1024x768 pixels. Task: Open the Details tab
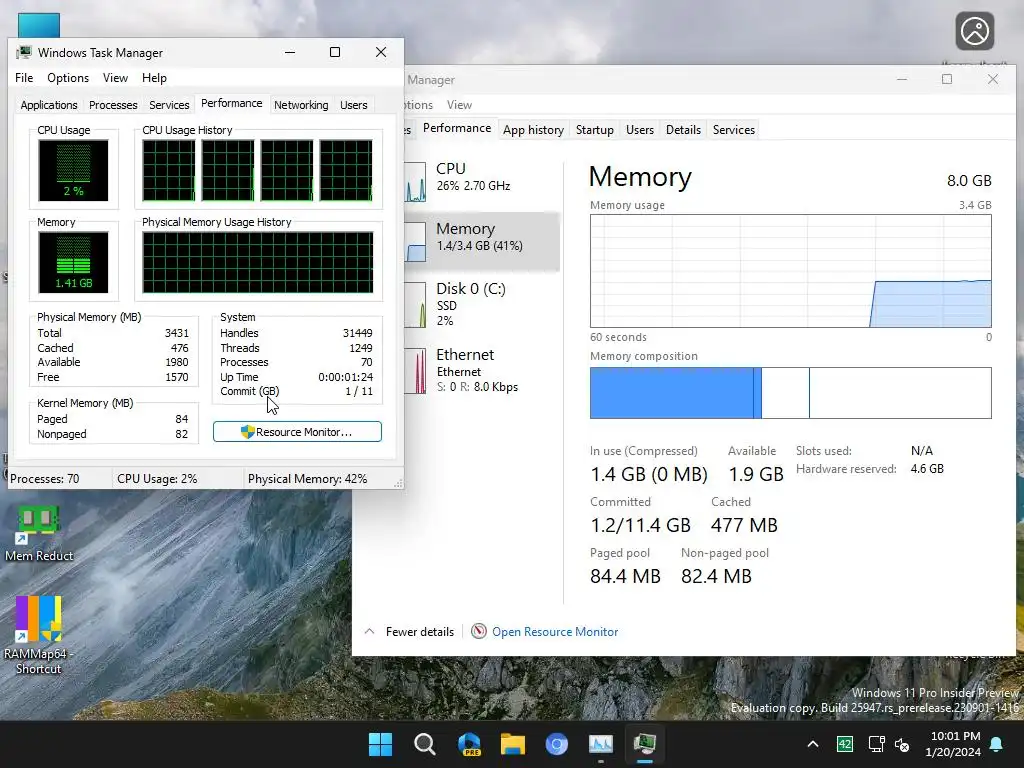point(683,130)
